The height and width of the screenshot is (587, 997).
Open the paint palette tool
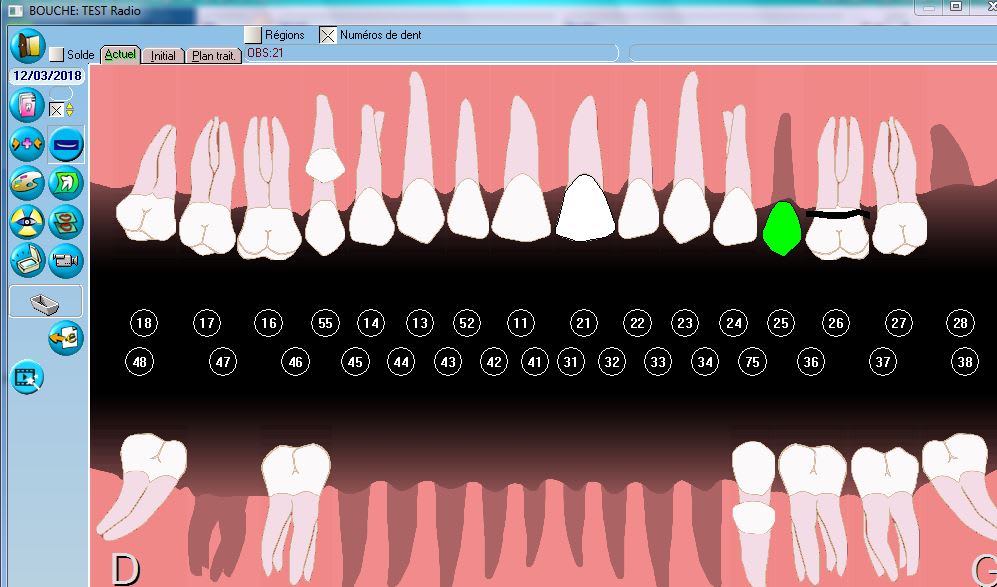[27, 183]
